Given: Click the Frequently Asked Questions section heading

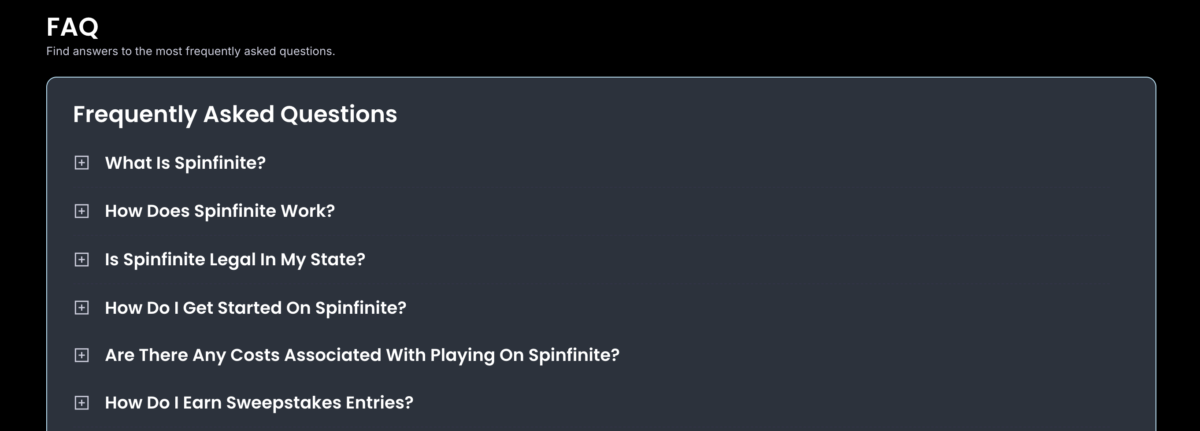Looking at the screenshot, I should pos(235,114).
